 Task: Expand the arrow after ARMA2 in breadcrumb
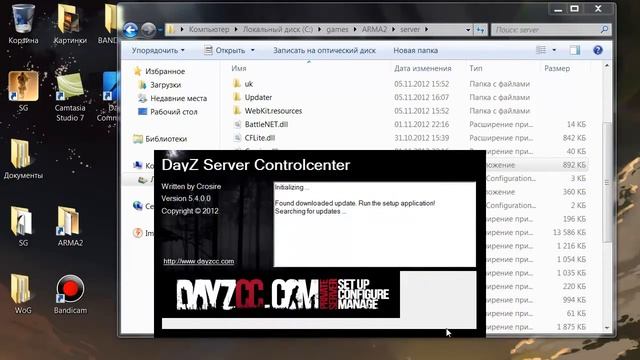click(x=393, y=29)
